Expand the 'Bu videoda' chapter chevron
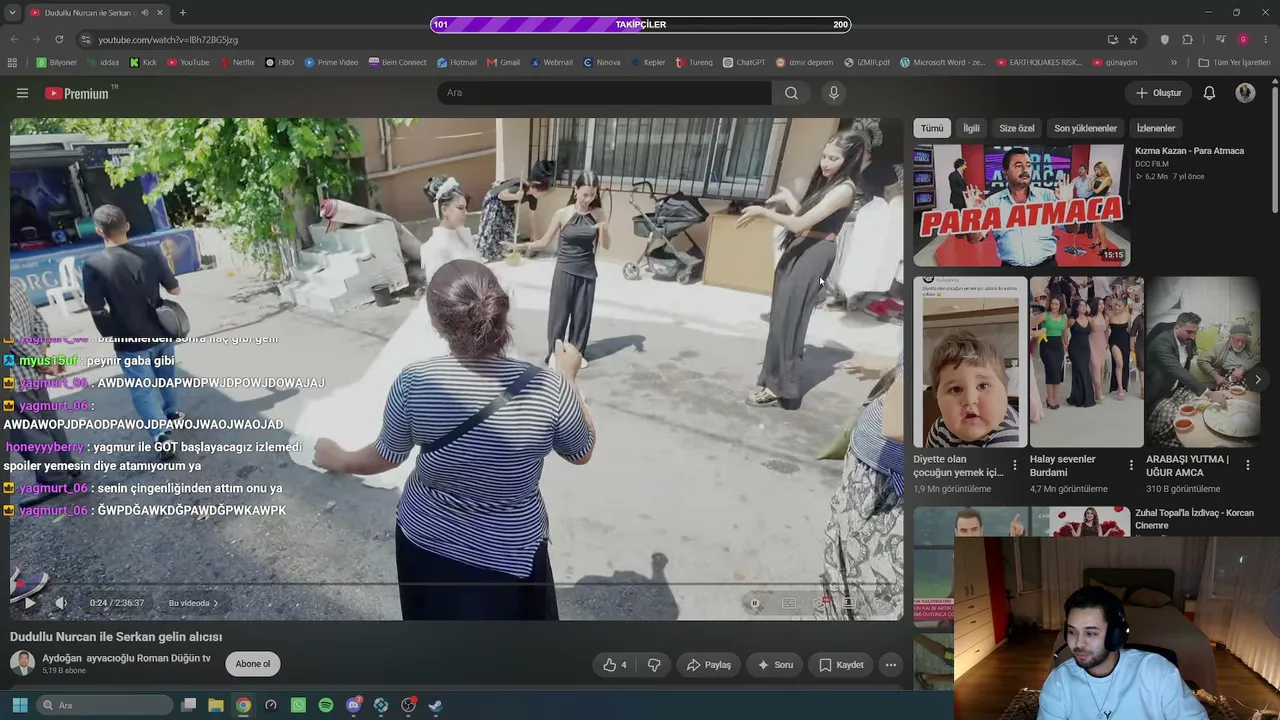Screen dimensions: 1280x720 point(215,603)
